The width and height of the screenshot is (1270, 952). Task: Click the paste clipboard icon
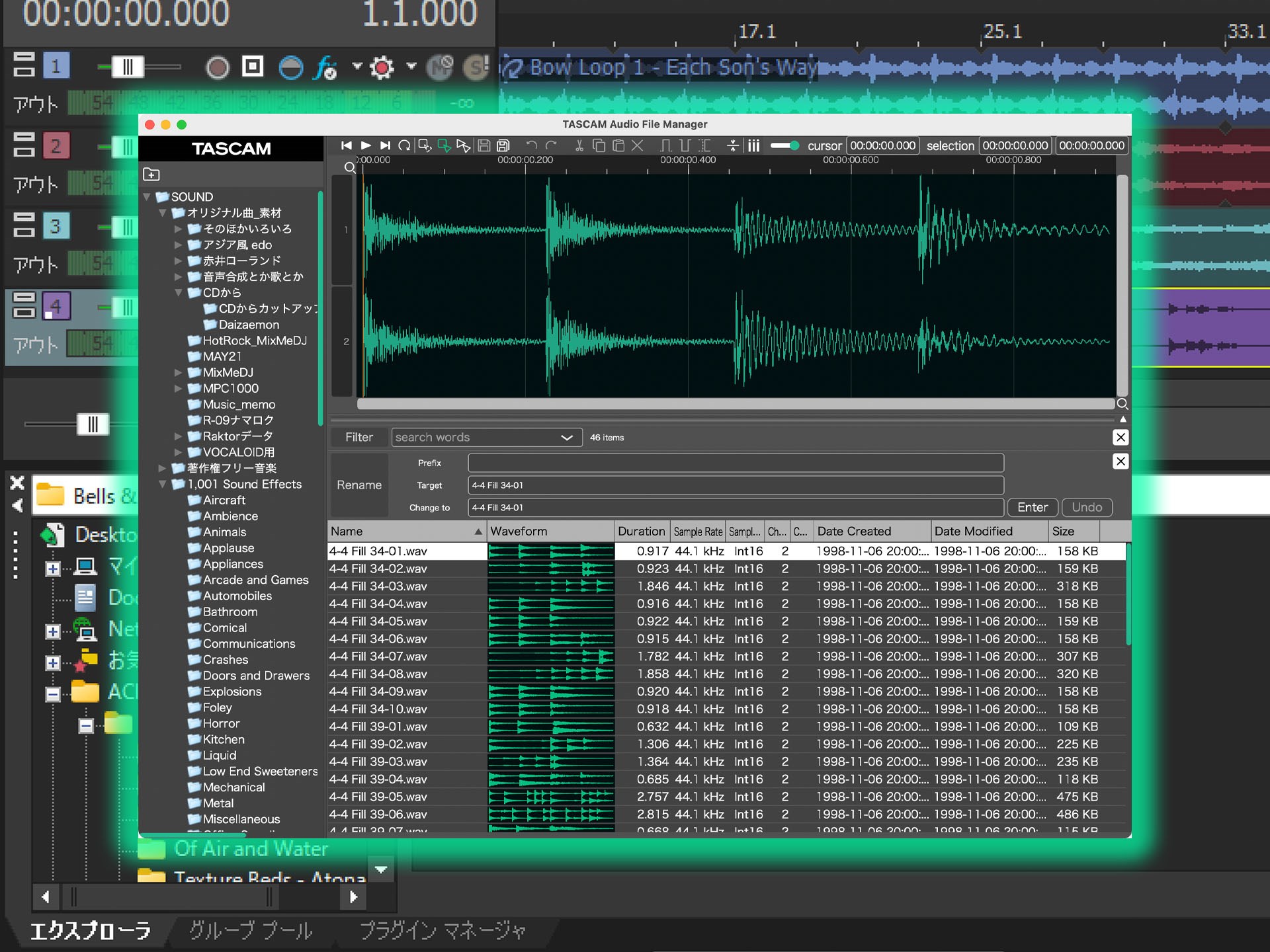point(618,145)
